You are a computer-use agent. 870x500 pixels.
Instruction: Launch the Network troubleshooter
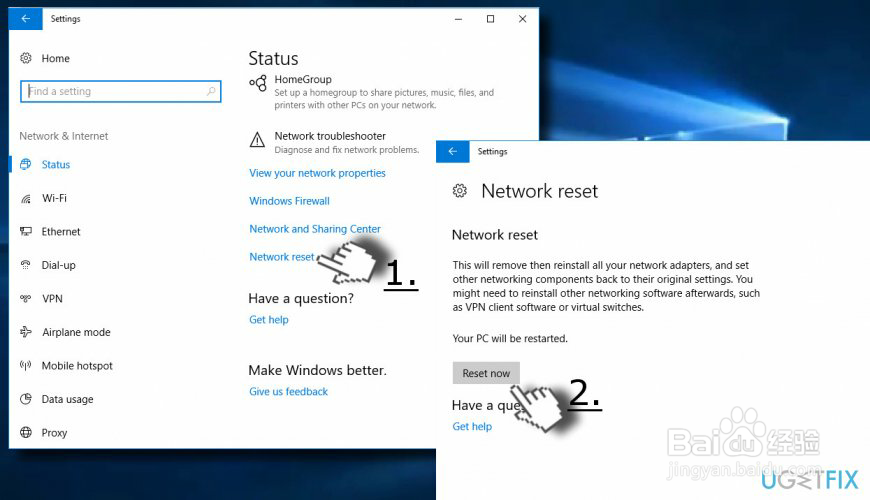(335, 142)
